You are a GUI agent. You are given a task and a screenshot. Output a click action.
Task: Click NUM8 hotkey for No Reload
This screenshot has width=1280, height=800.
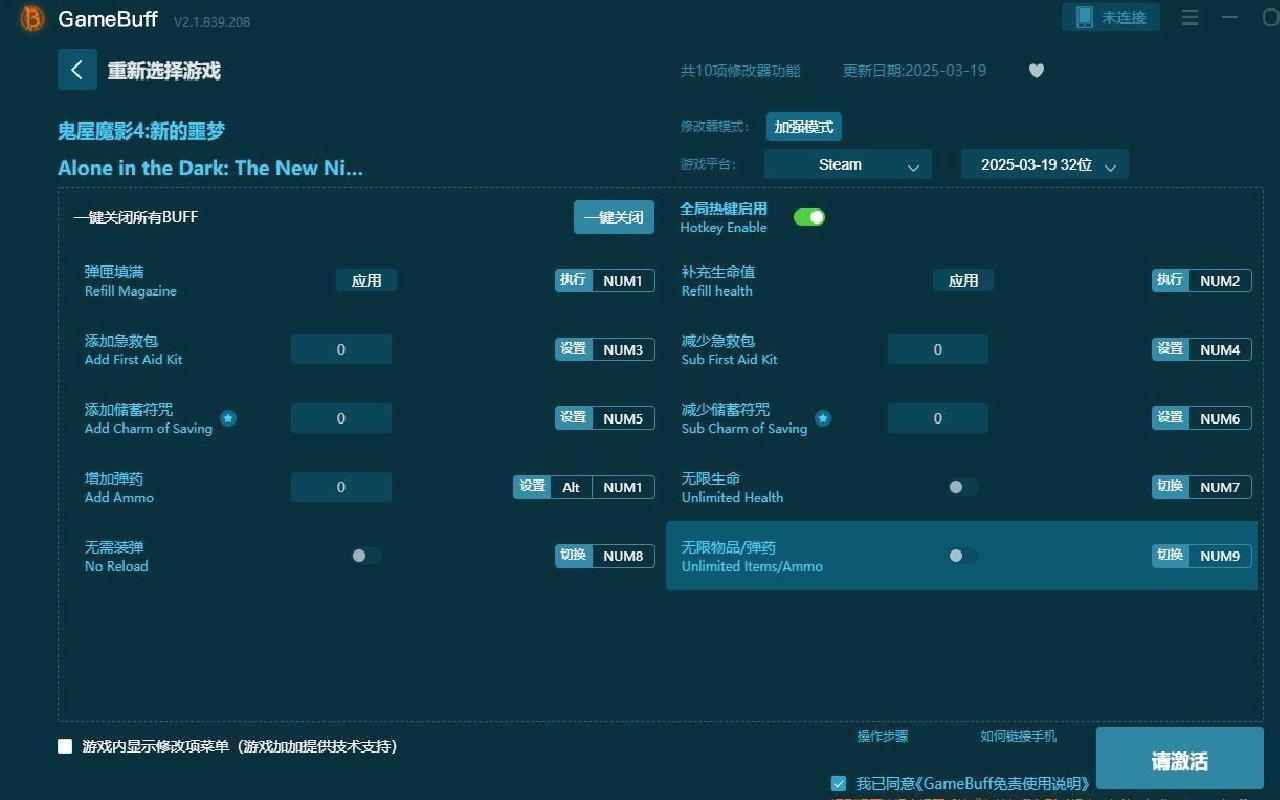point(623,555)
